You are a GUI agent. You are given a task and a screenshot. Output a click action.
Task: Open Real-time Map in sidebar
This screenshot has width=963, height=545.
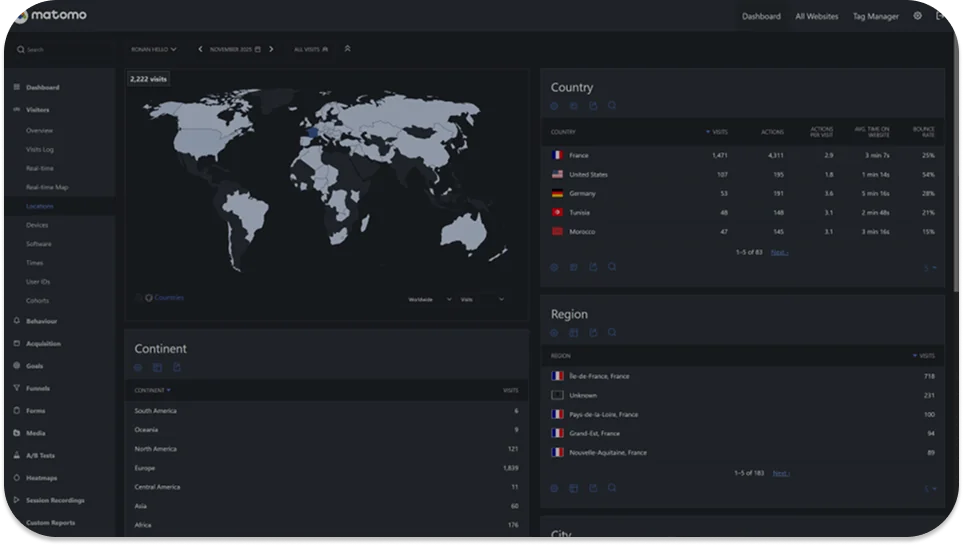(47, 187)
